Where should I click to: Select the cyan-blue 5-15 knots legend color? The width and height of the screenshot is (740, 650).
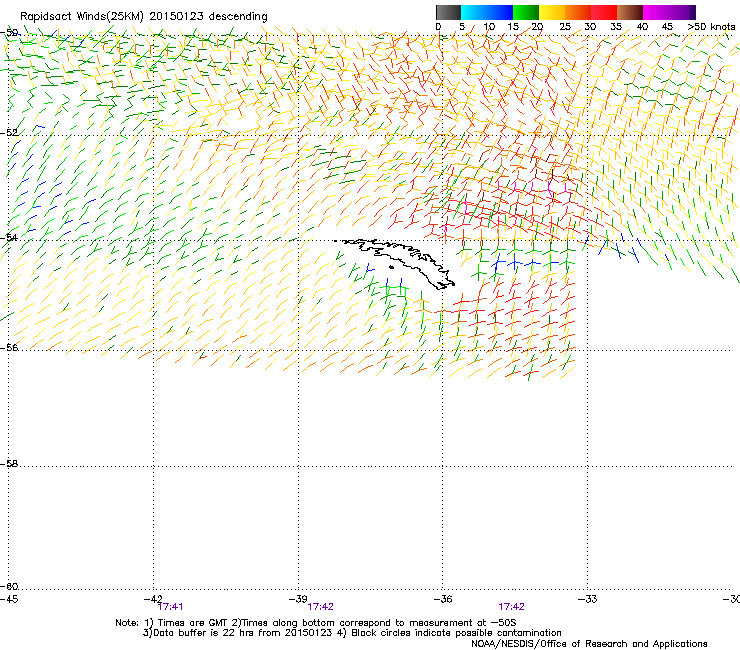click(487, 12)
